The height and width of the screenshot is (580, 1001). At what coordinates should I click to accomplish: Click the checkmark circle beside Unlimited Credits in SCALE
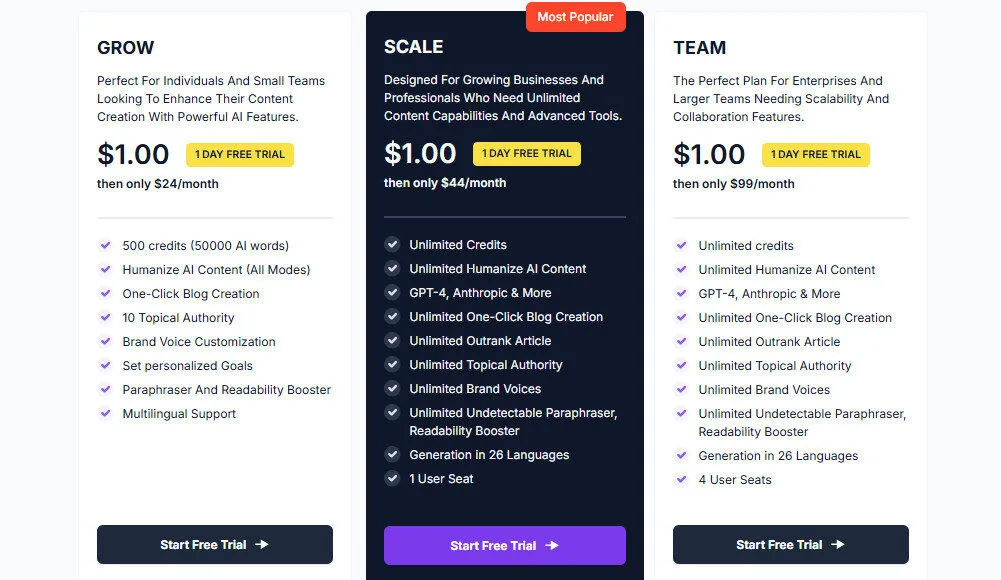pos(392,244)
